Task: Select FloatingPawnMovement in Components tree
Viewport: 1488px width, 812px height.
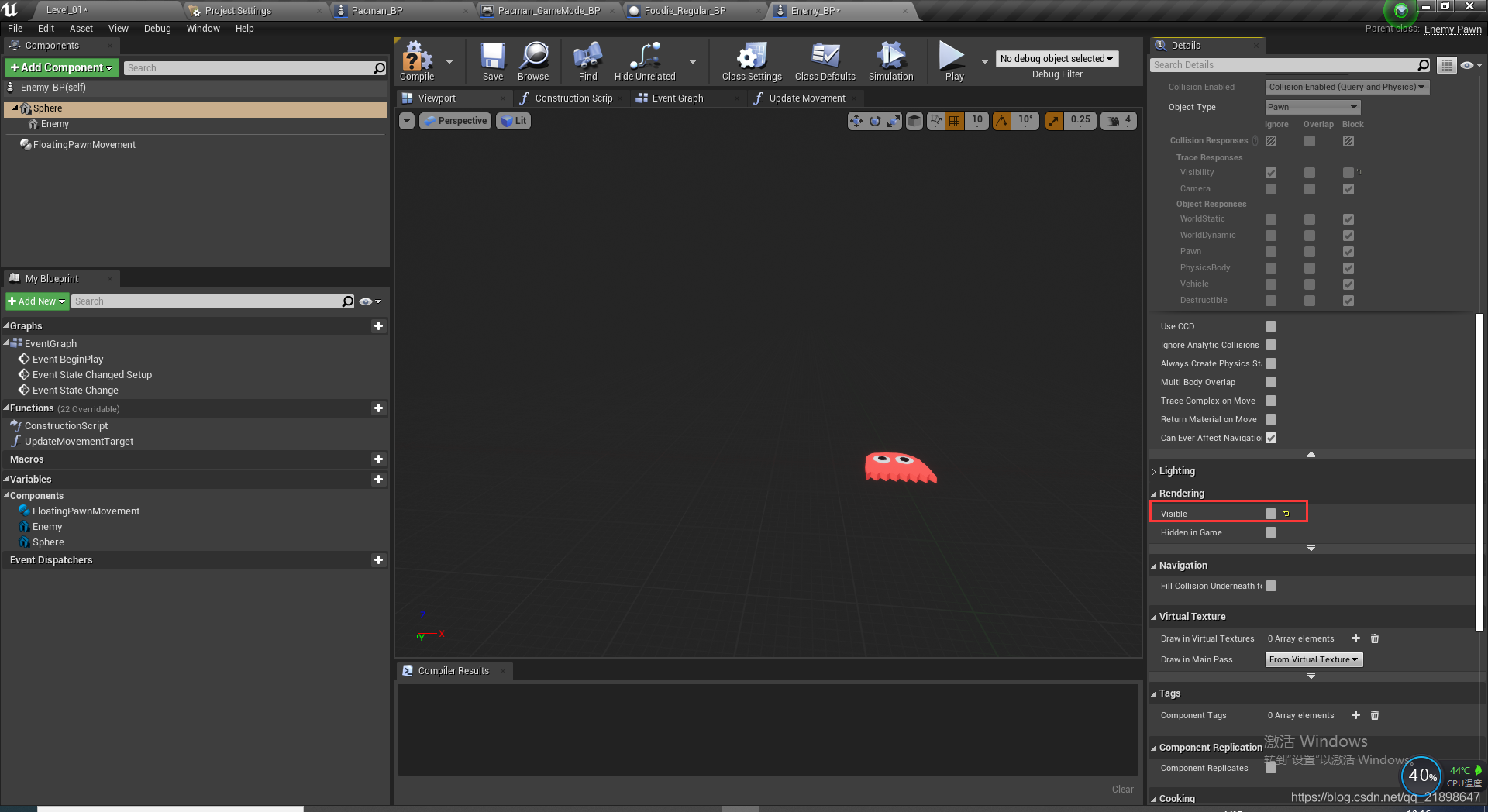Action: pos(84,145)
